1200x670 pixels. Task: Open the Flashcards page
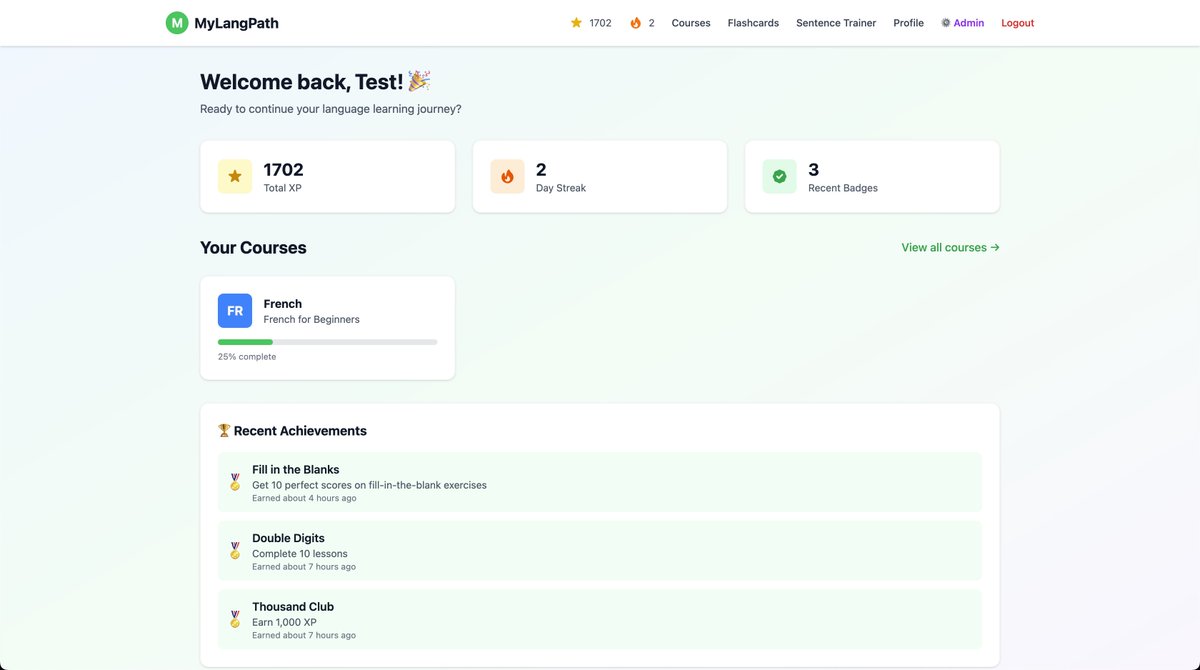[753, 23]
